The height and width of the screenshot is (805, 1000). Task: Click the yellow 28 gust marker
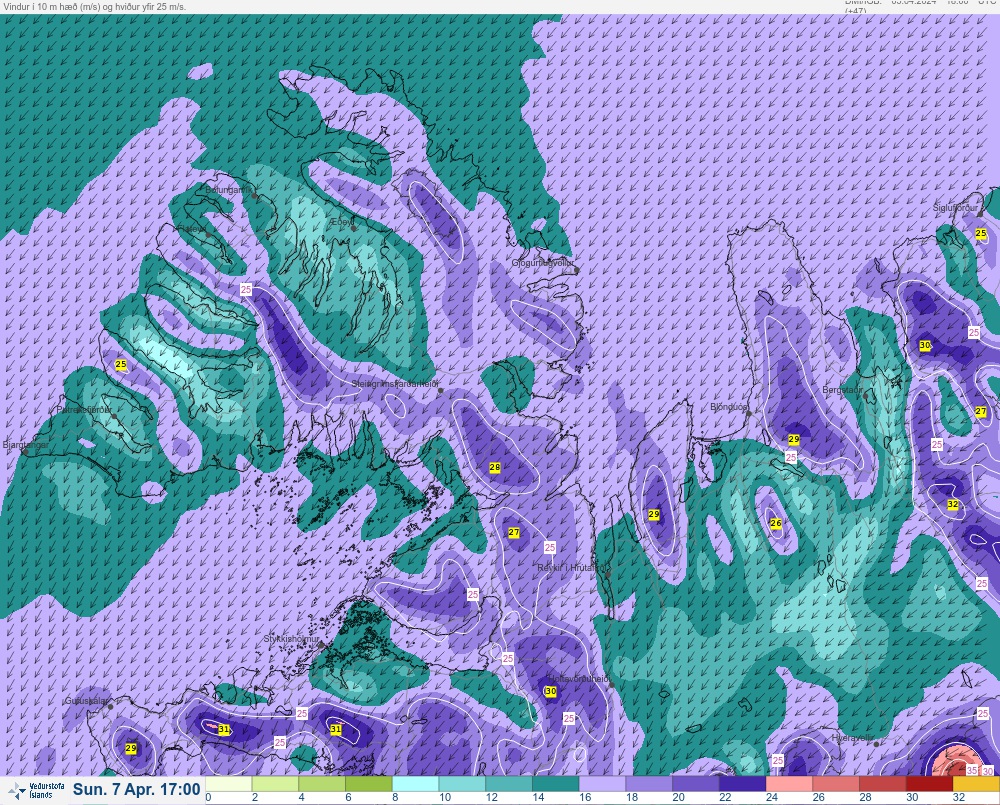(495, 468)
